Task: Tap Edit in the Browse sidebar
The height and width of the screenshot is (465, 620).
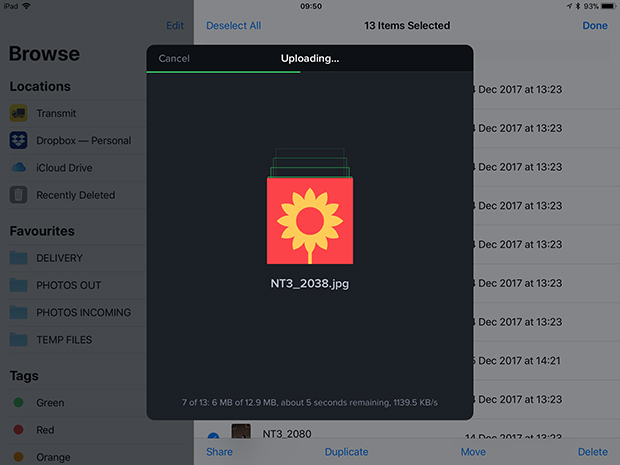Action: click(175, 26)
